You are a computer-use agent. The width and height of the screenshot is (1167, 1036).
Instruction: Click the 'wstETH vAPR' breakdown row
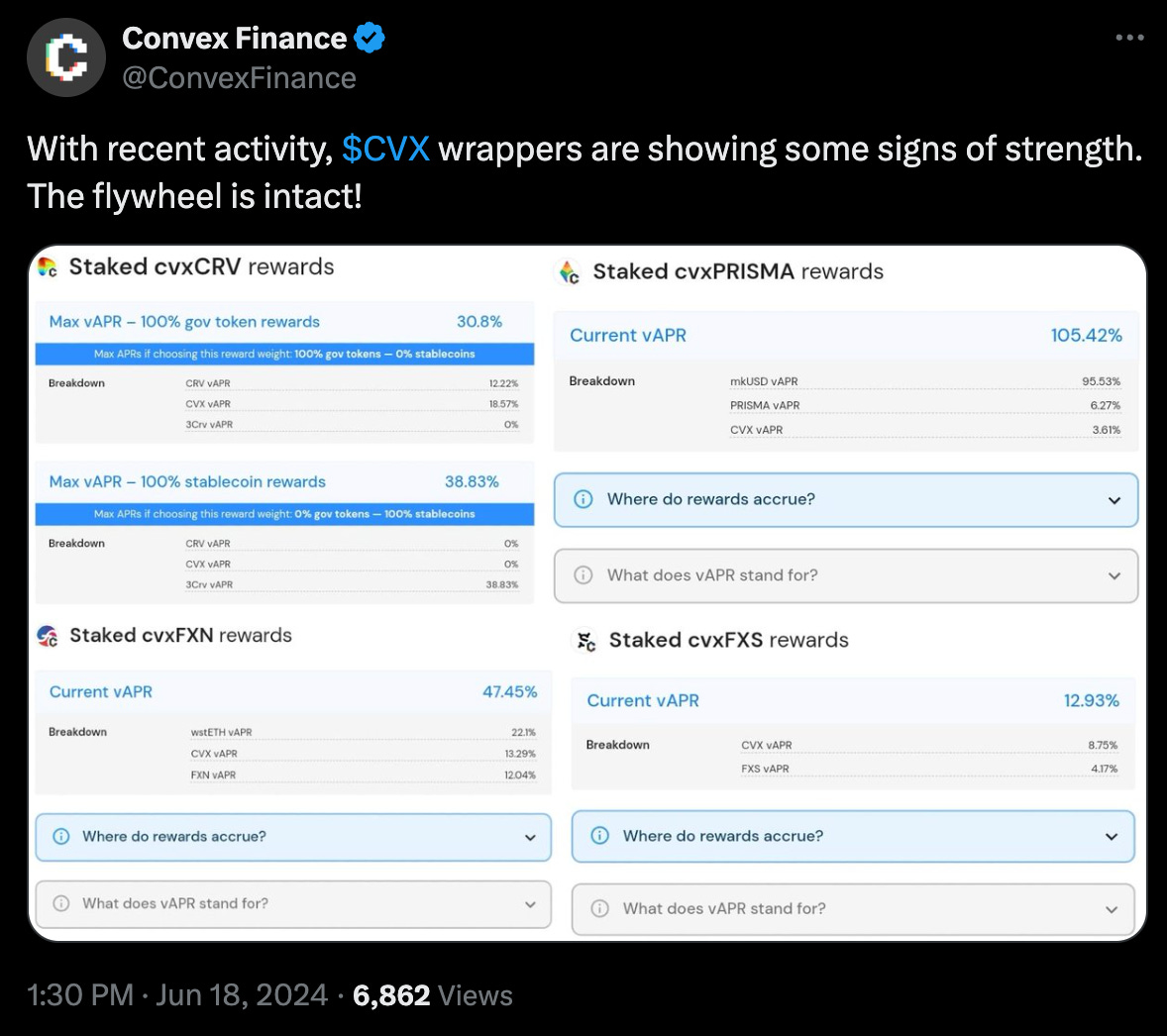point(364,732)
